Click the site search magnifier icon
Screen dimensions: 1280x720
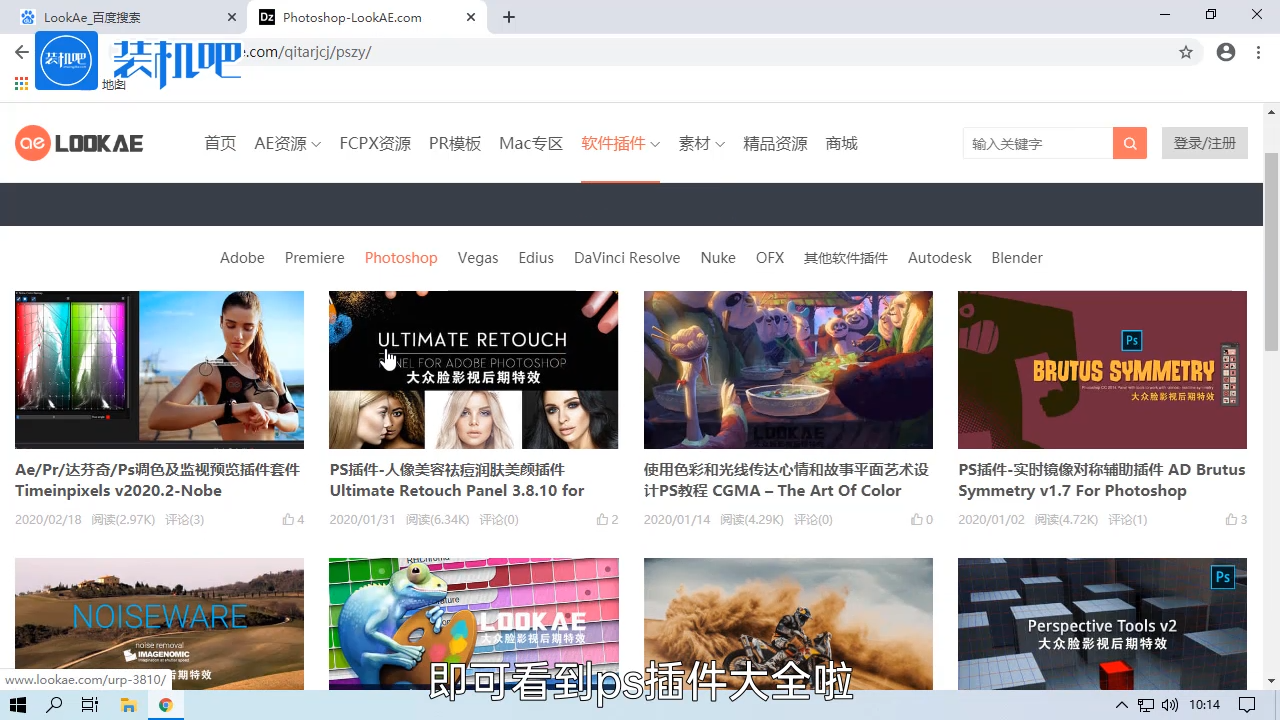pyautogui.click(x=1129, y=143)
